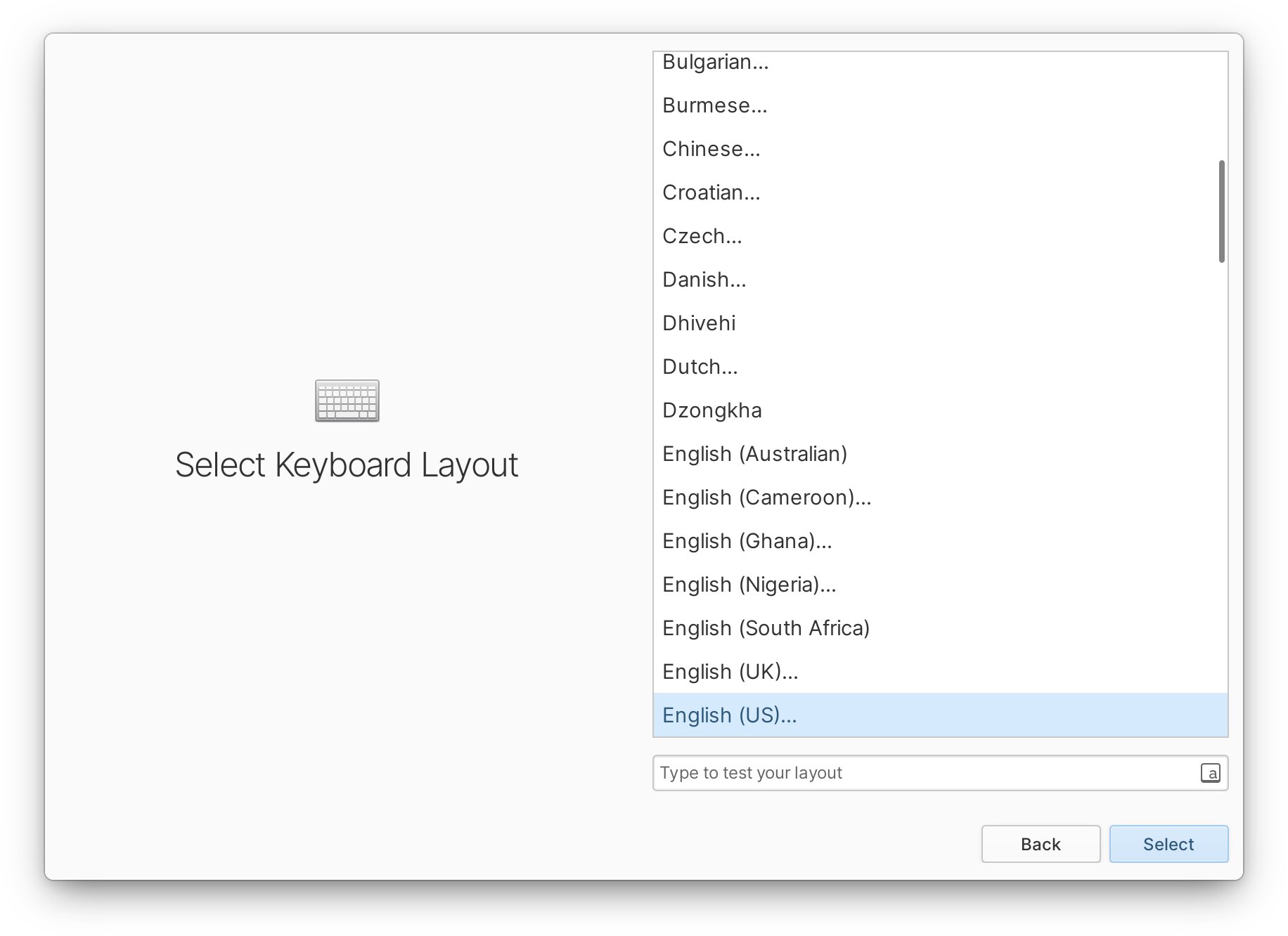Expand English (Nigeria) layout options
1288x936 pixels.
749,585
